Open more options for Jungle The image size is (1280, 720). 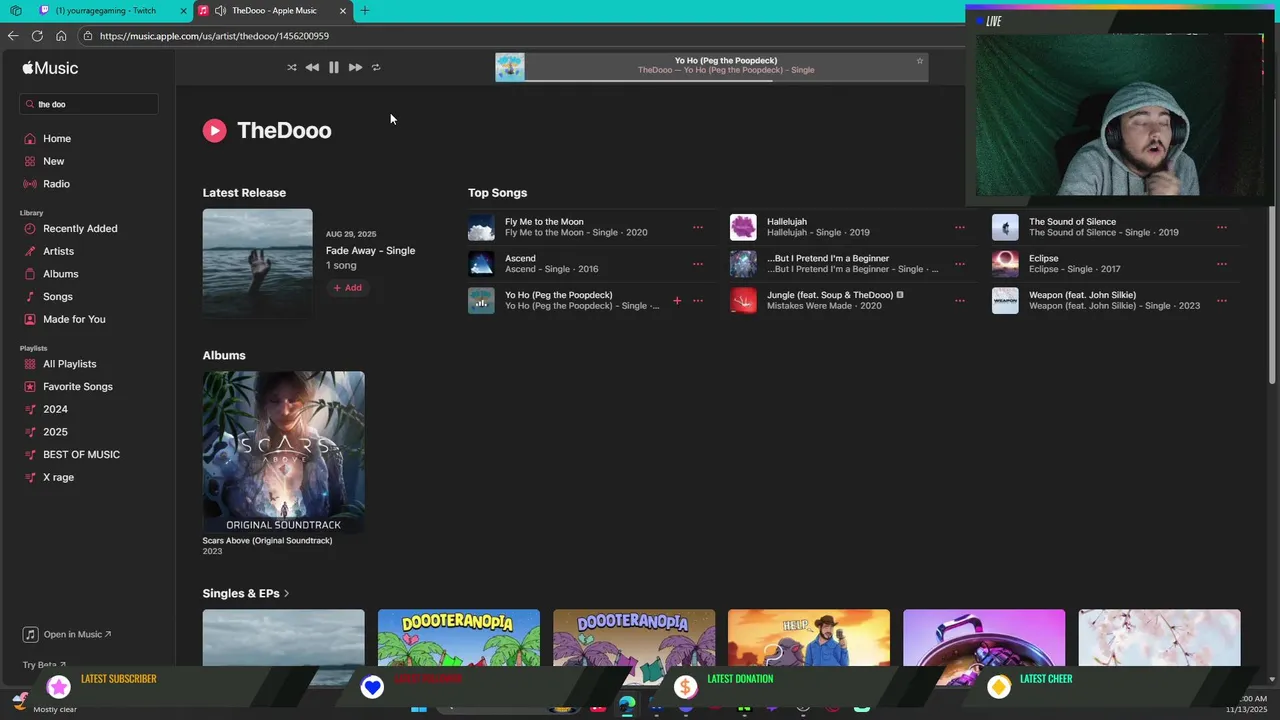click(960, 300)
